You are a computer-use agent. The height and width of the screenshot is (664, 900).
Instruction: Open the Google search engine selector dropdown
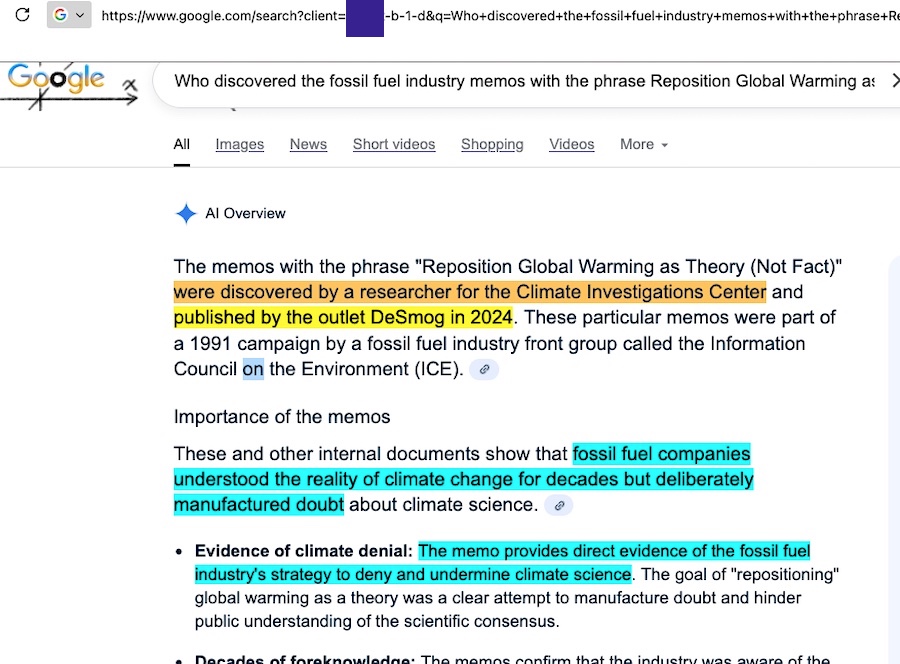[69, 15]
